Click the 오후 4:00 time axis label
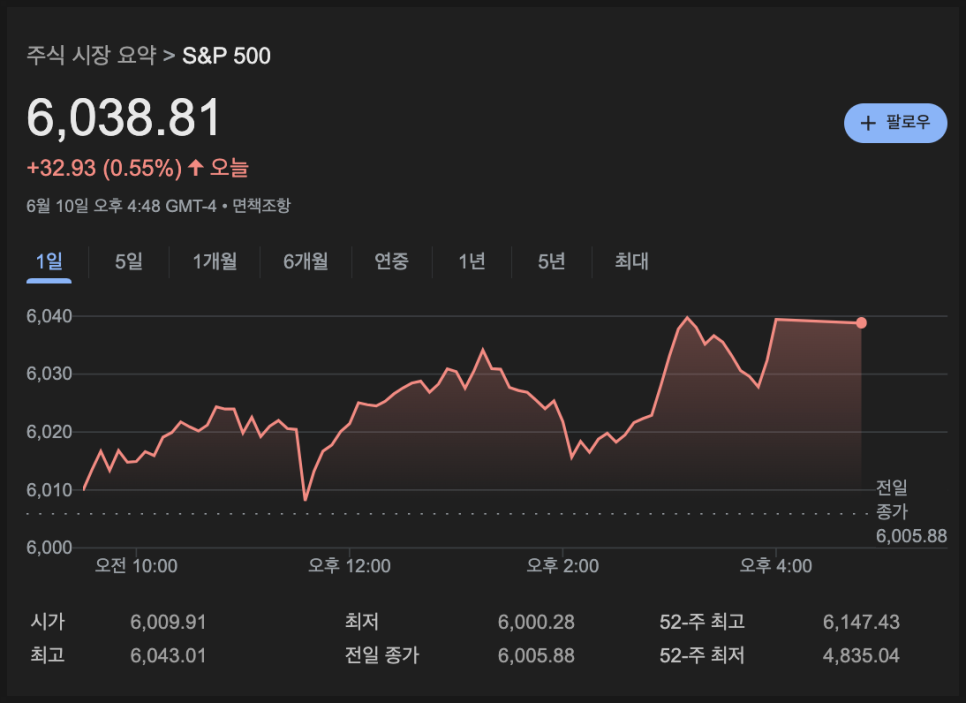Image resolution: width=966 pixels, height=703 pixels. pos(776,566)
